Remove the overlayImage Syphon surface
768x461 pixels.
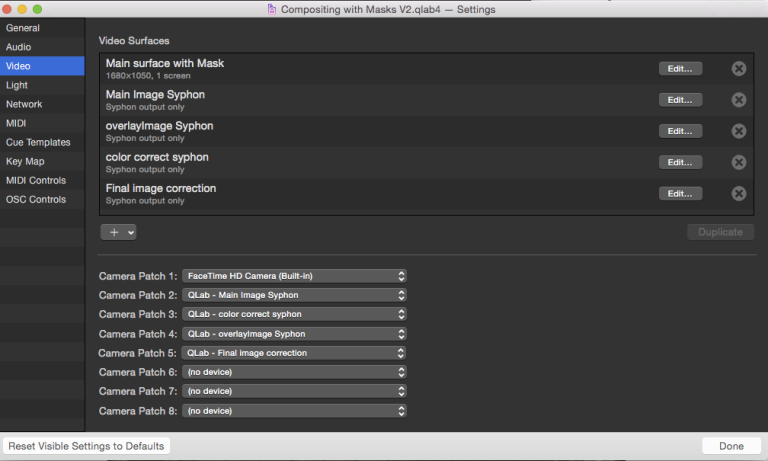739,131
